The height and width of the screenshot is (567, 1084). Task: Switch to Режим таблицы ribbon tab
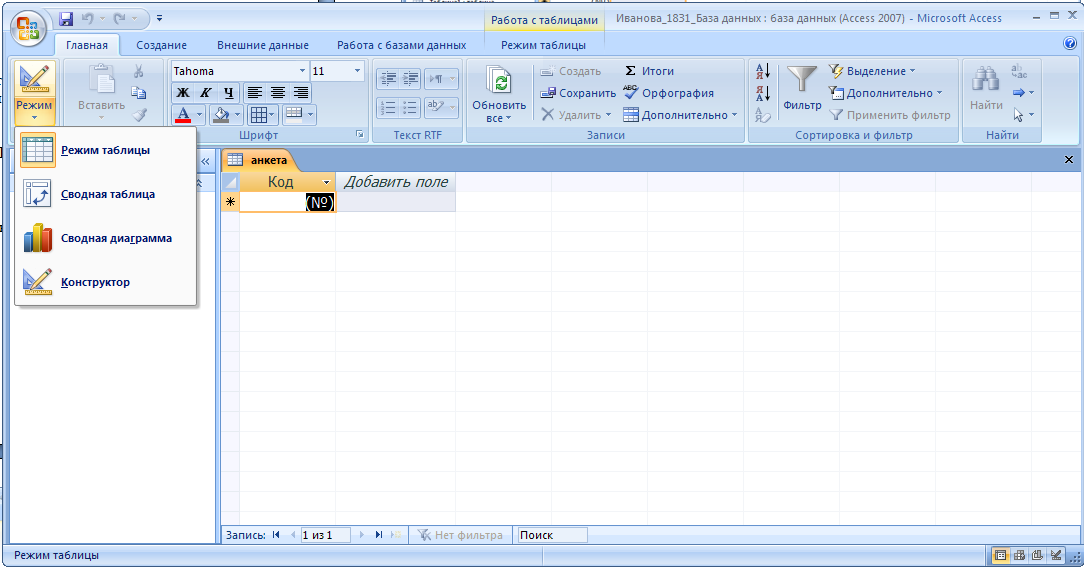click(x=543, y=45)
